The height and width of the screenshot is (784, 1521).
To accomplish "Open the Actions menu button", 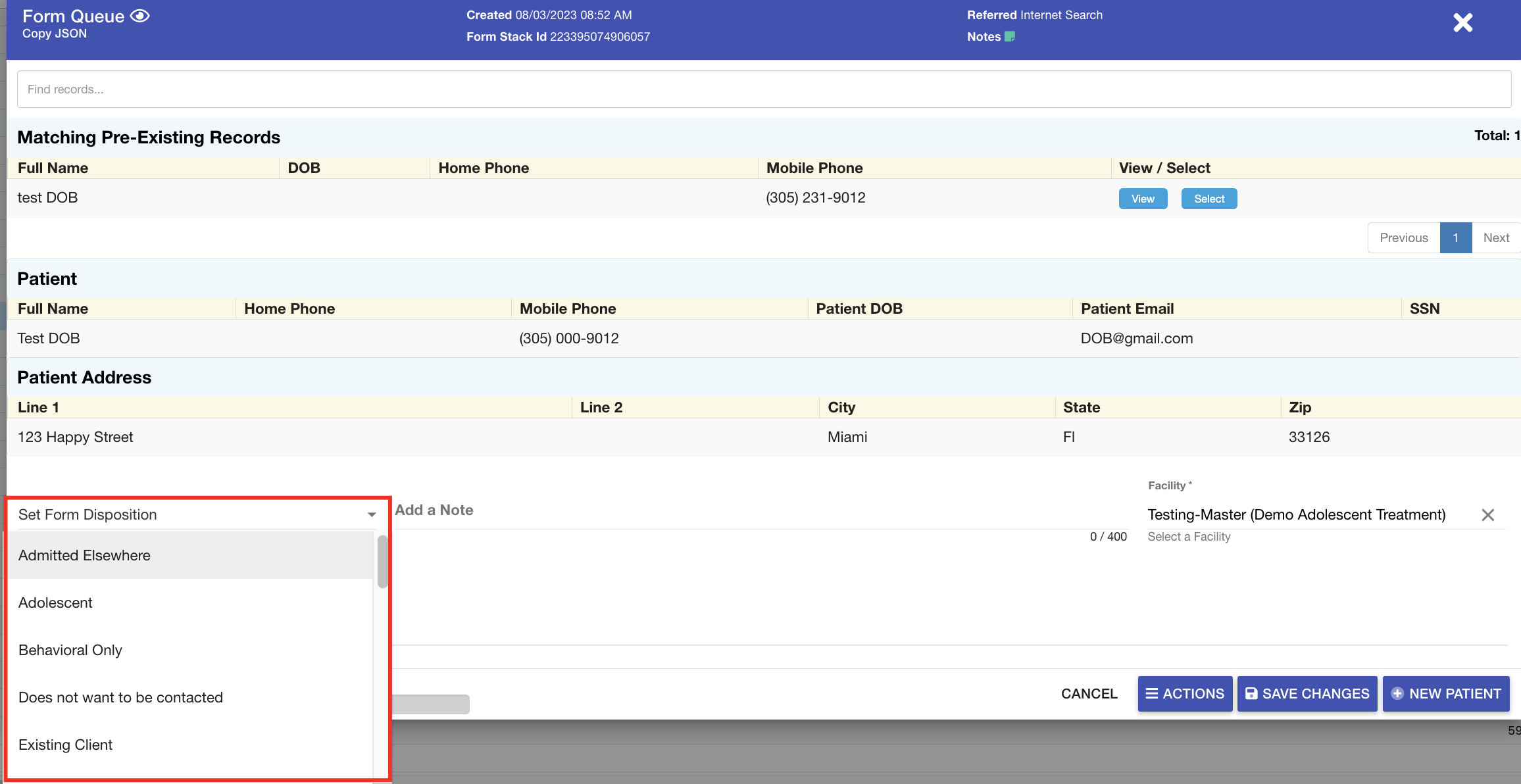I will point(1185,694).
